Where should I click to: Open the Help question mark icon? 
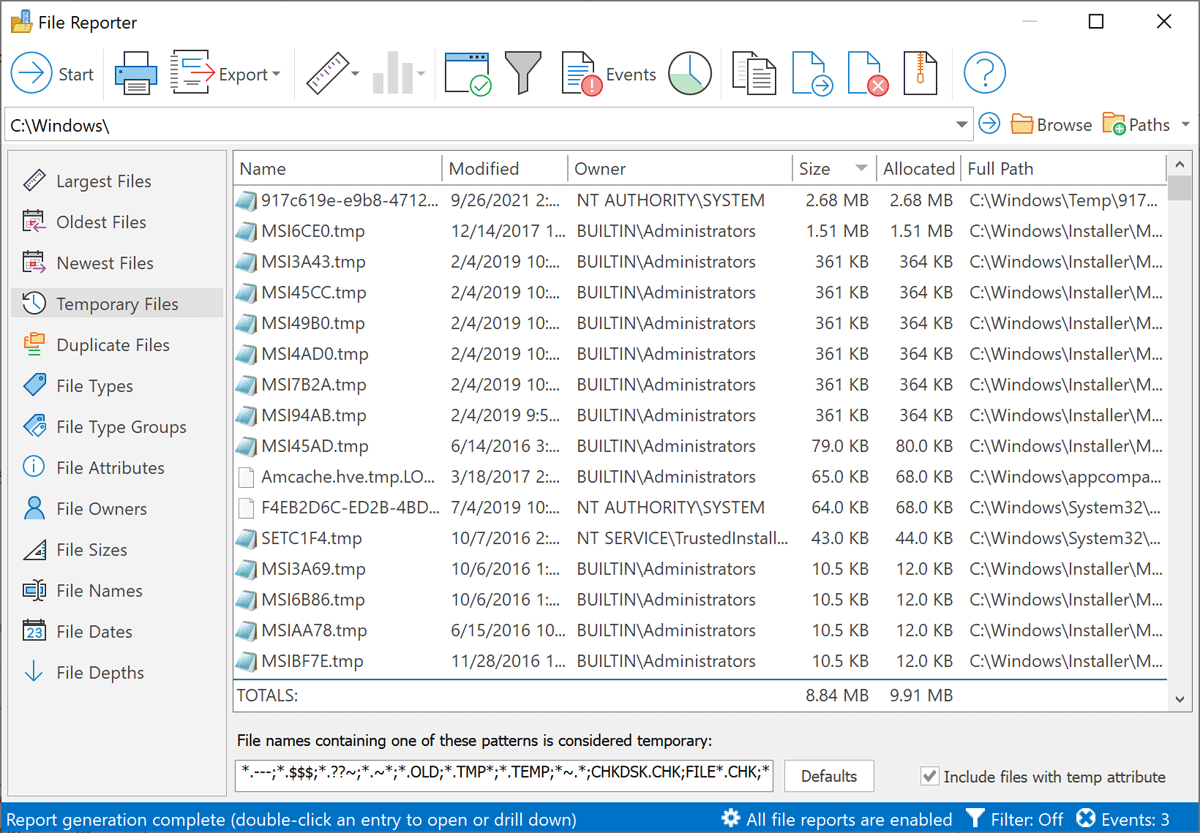[x=985, y=74]
